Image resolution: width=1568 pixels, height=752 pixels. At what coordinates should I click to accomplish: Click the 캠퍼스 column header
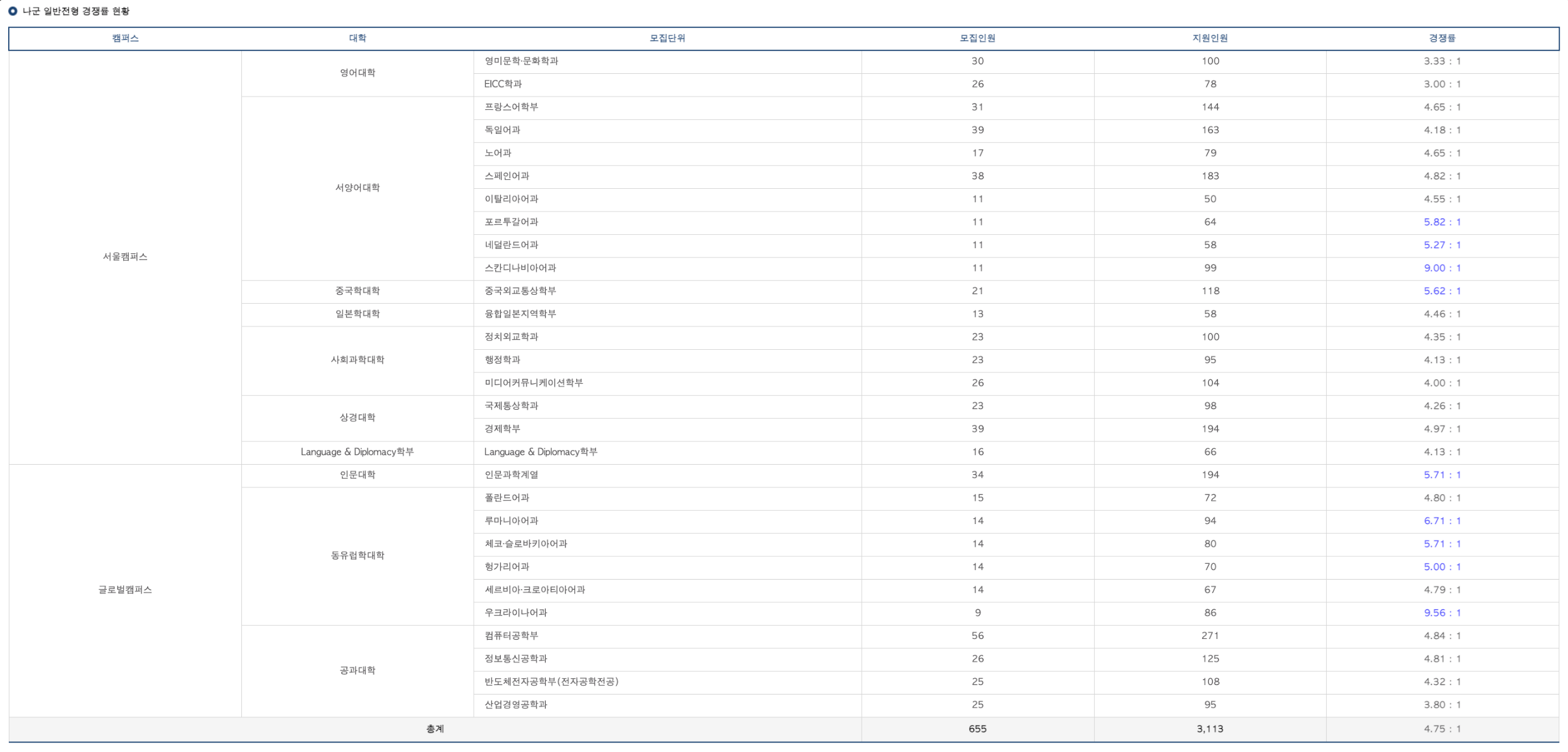pos(125,39)
